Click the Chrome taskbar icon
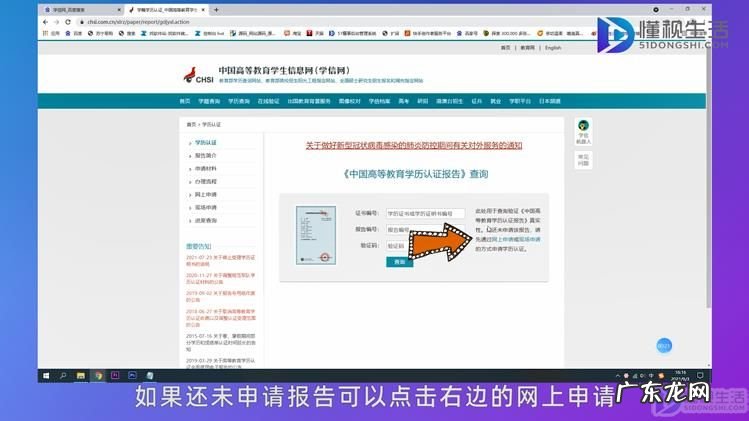The width and height of the screenshot is (749, 421). tap(98, 376)
